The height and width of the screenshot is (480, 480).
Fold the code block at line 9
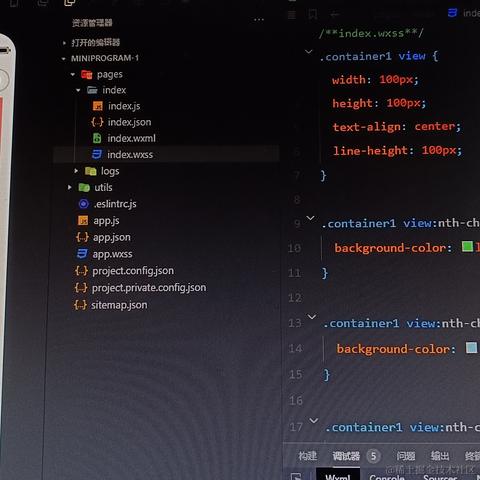coord(310,218)
